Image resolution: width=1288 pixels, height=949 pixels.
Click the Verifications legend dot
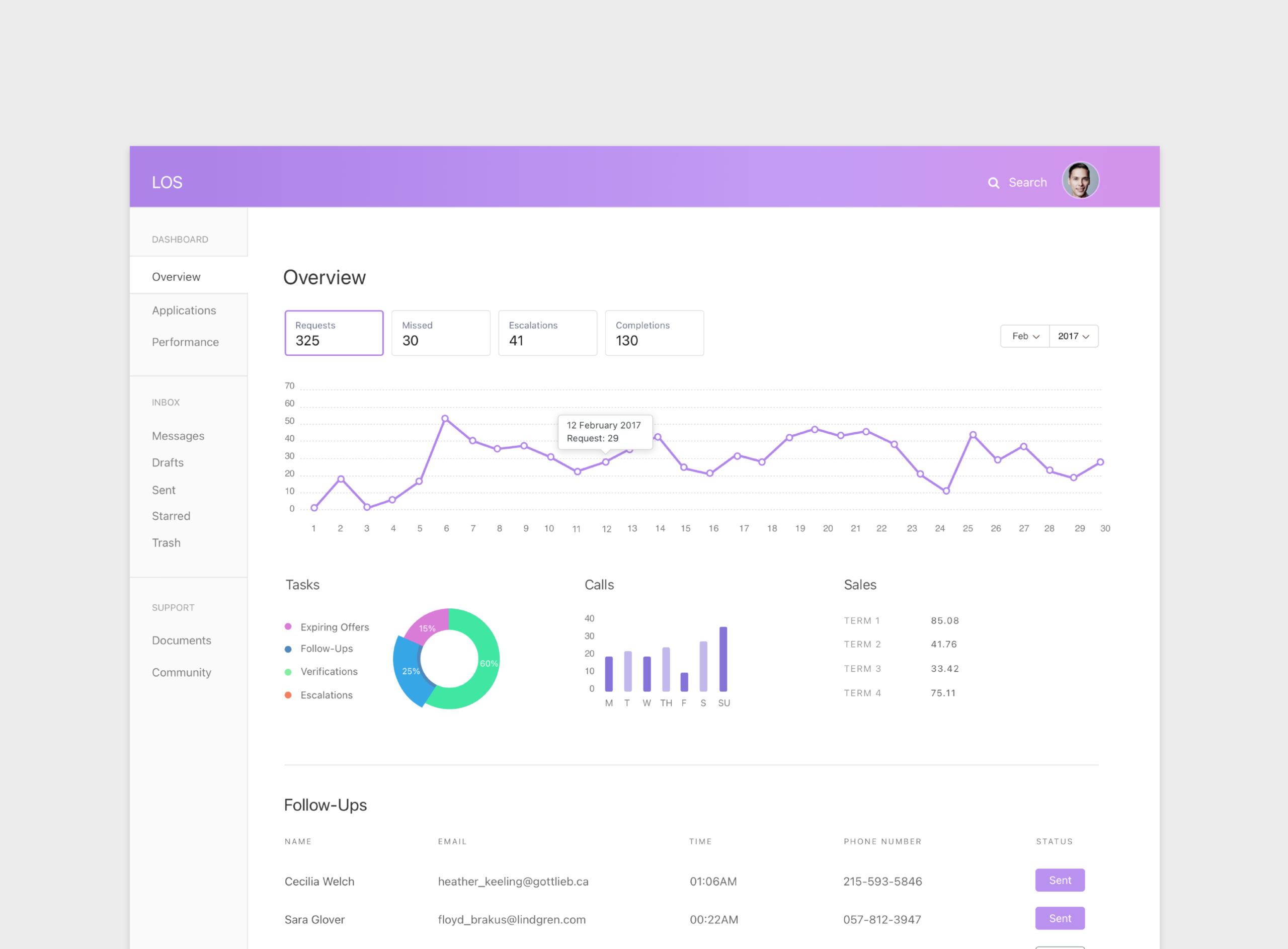pos(288,672)
